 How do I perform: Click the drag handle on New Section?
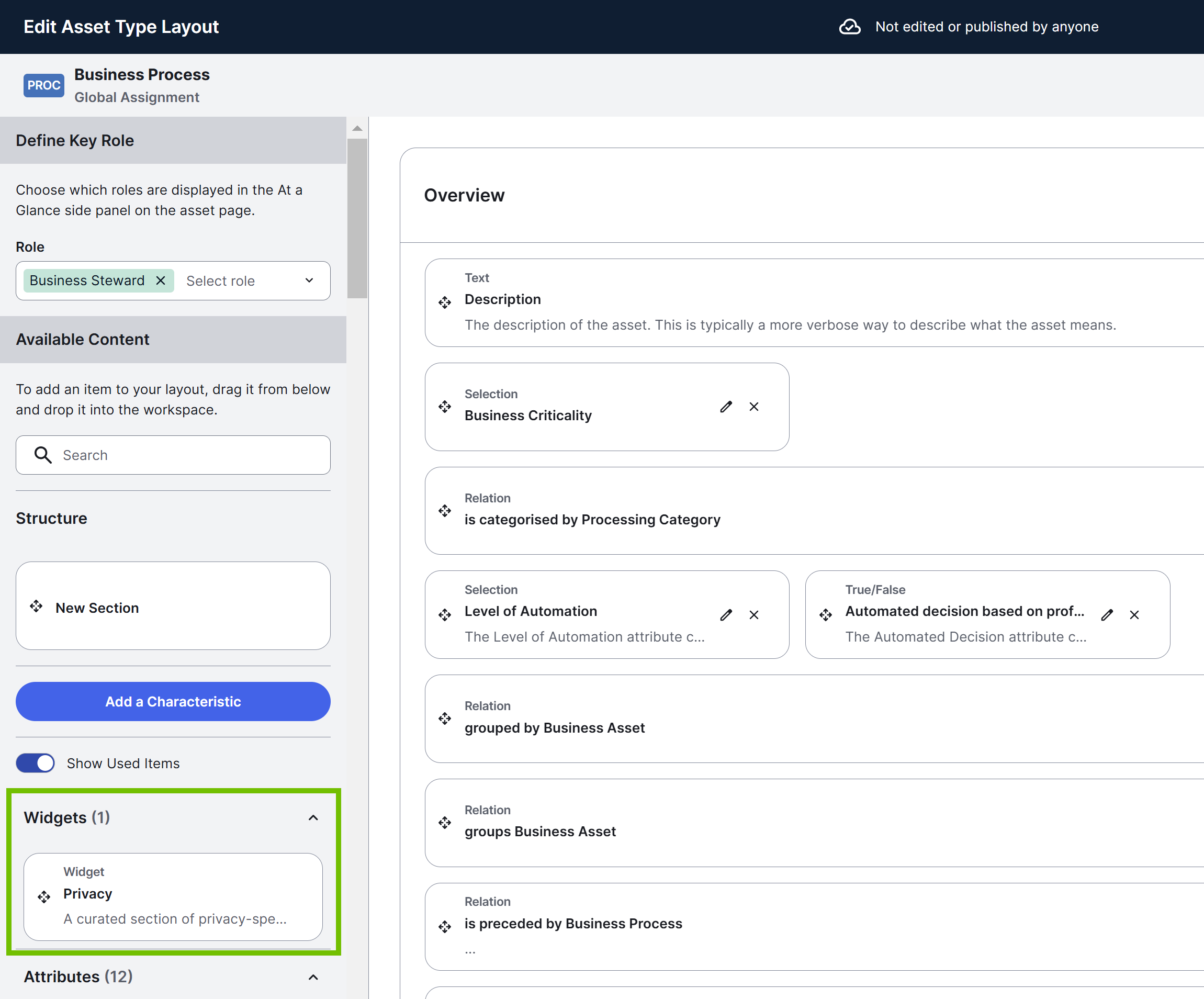tap(37, 607)
